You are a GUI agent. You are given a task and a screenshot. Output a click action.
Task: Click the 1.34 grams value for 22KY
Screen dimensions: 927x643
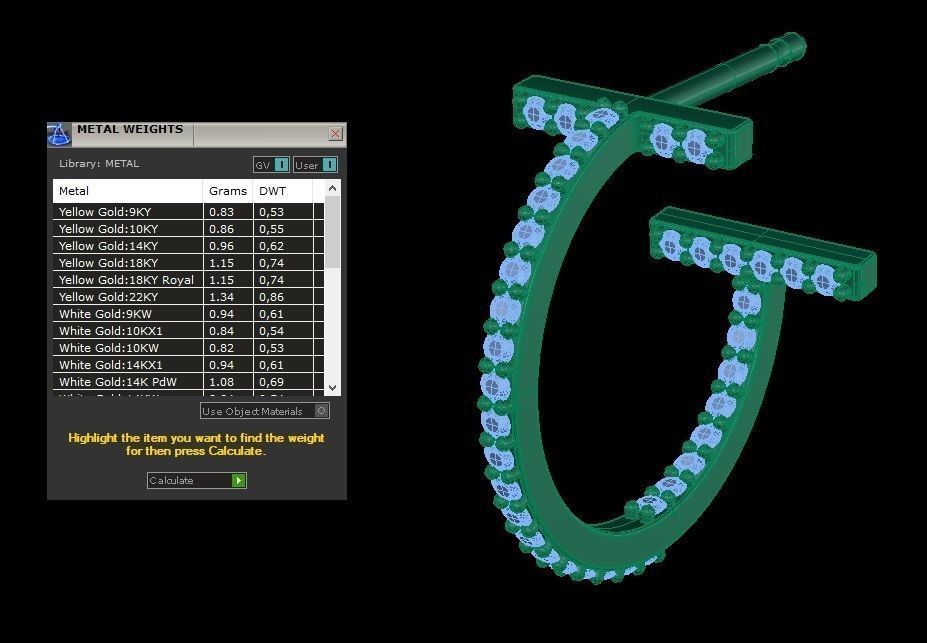pyautogui.click(x=222, y=297)
